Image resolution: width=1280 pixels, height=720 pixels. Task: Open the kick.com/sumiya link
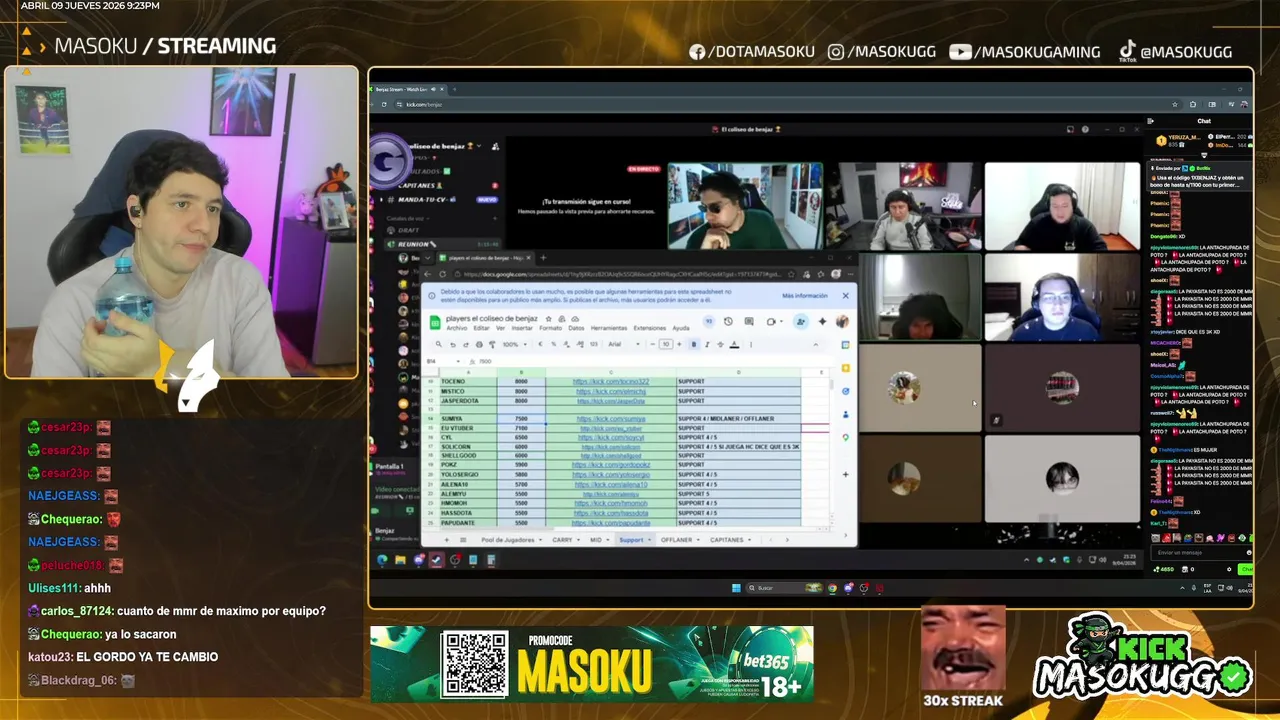click(611, 419)
